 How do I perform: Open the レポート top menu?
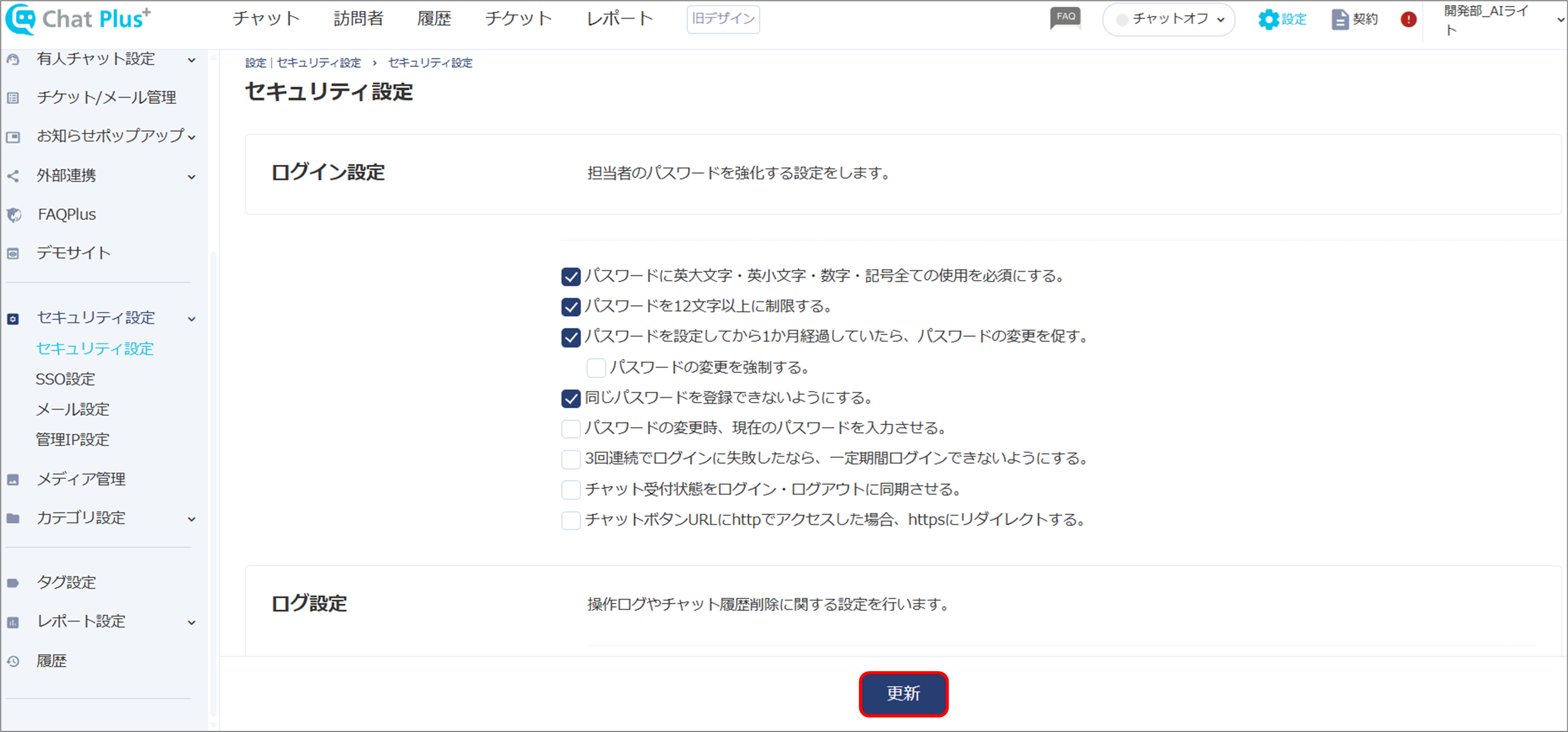[x=620, y=19]
